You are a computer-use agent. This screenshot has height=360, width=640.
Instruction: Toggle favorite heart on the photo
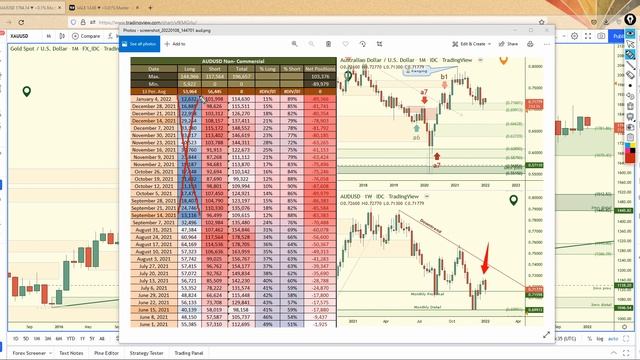(x=345, y=44)
